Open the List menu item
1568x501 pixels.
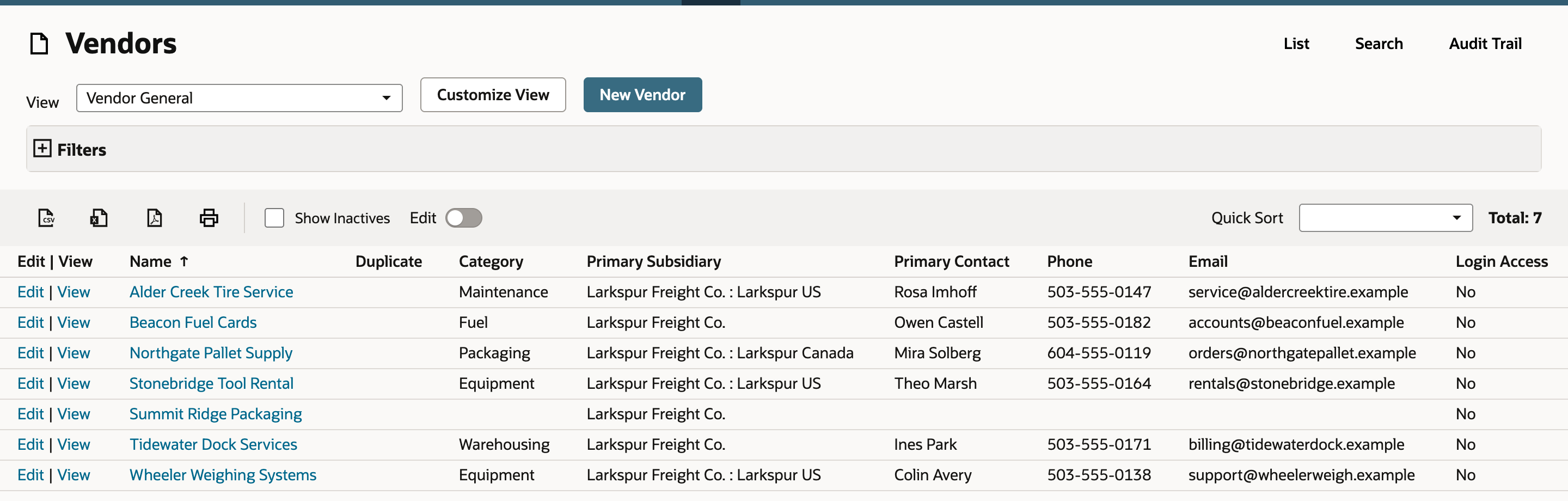click(x=1296, y=44)
